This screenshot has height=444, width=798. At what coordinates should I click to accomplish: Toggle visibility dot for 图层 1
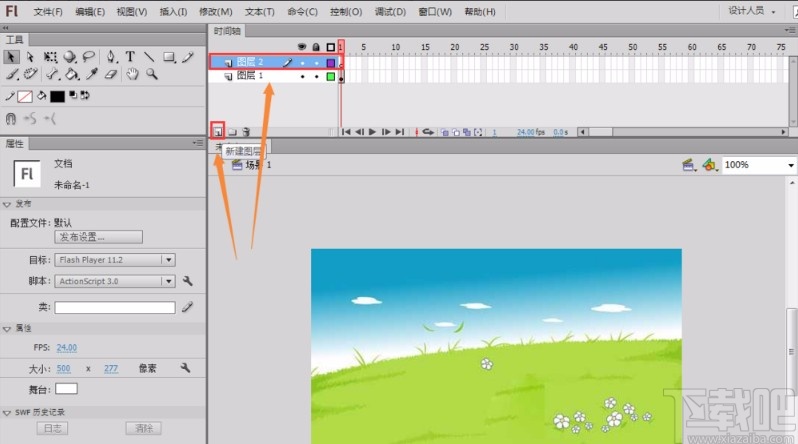(302, 76)
